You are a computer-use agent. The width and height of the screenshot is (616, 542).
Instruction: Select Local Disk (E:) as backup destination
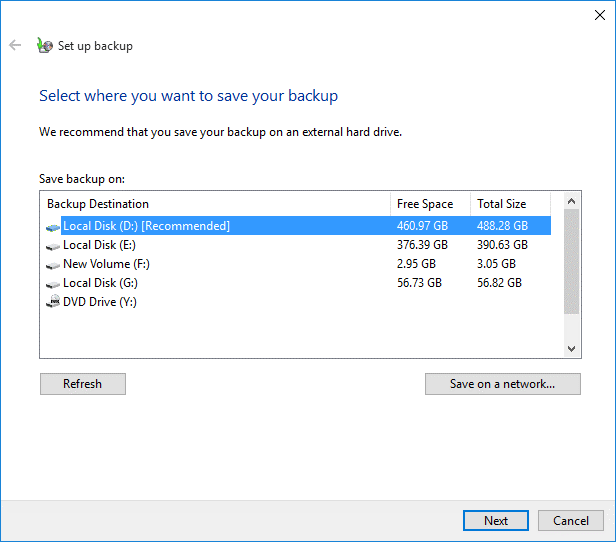[99, 245]
